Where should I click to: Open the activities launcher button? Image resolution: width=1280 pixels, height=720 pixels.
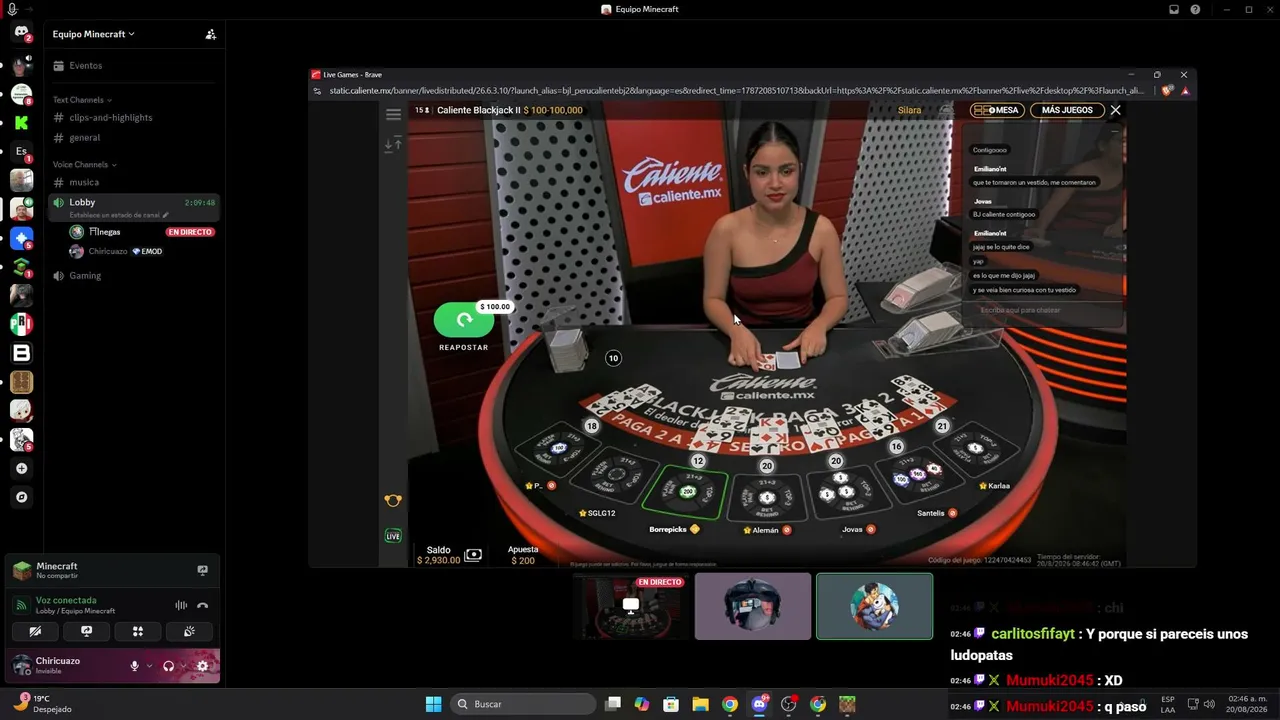[x=138, y=632]
